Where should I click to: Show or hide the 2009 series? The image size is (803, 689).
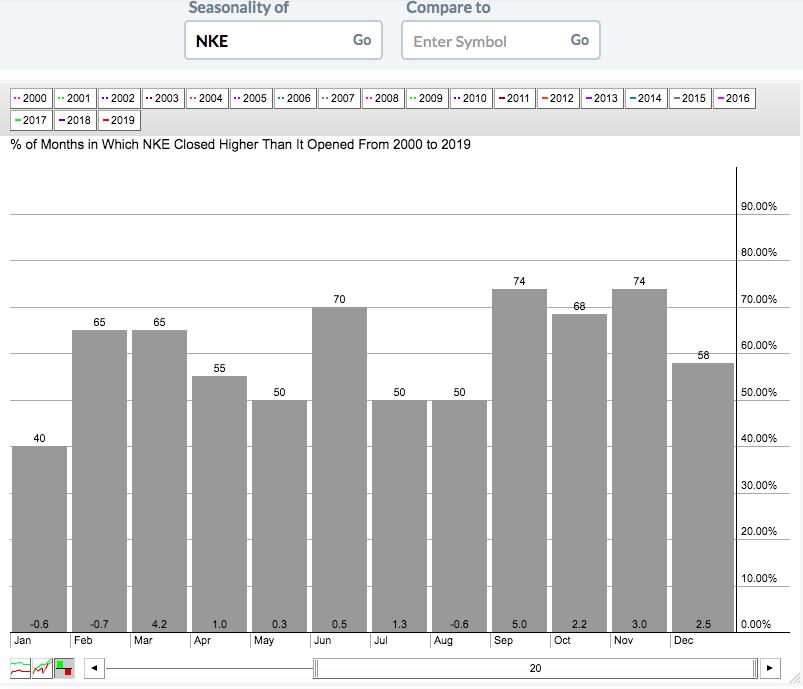[x=428, y=98]
